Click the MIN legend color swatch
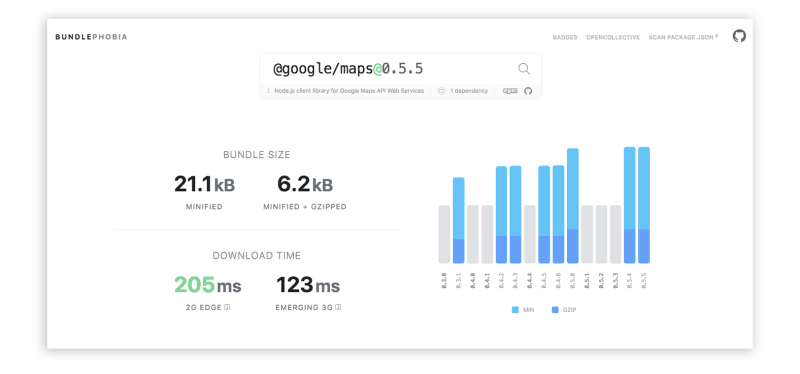 [515, 310]
